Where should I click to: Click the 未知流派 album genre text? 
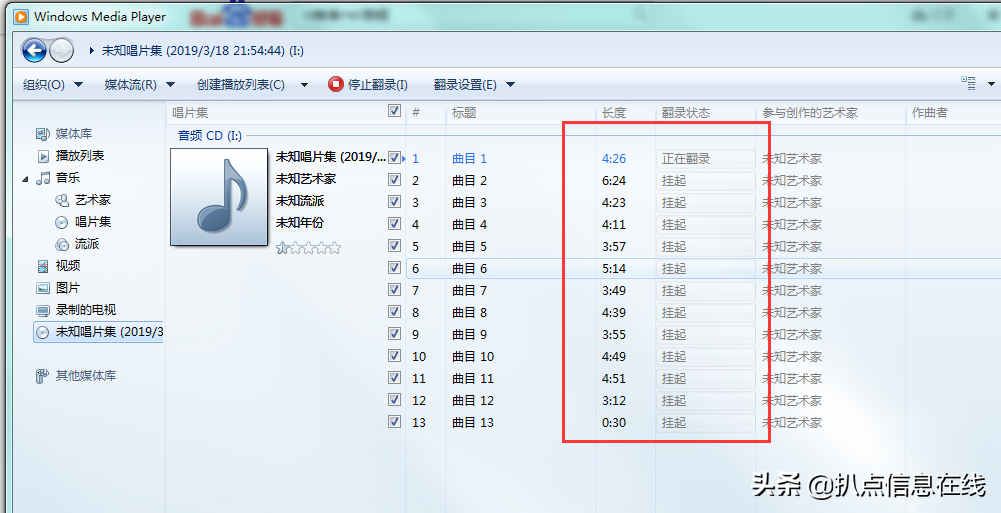[x=299, y=200]
